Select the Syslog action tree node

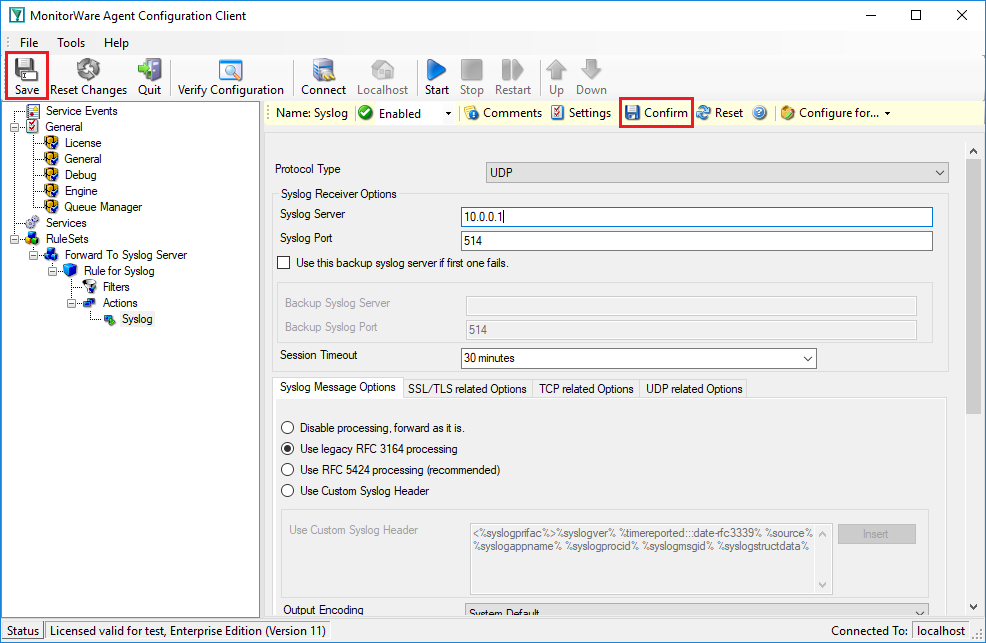(x=136, y=319)
